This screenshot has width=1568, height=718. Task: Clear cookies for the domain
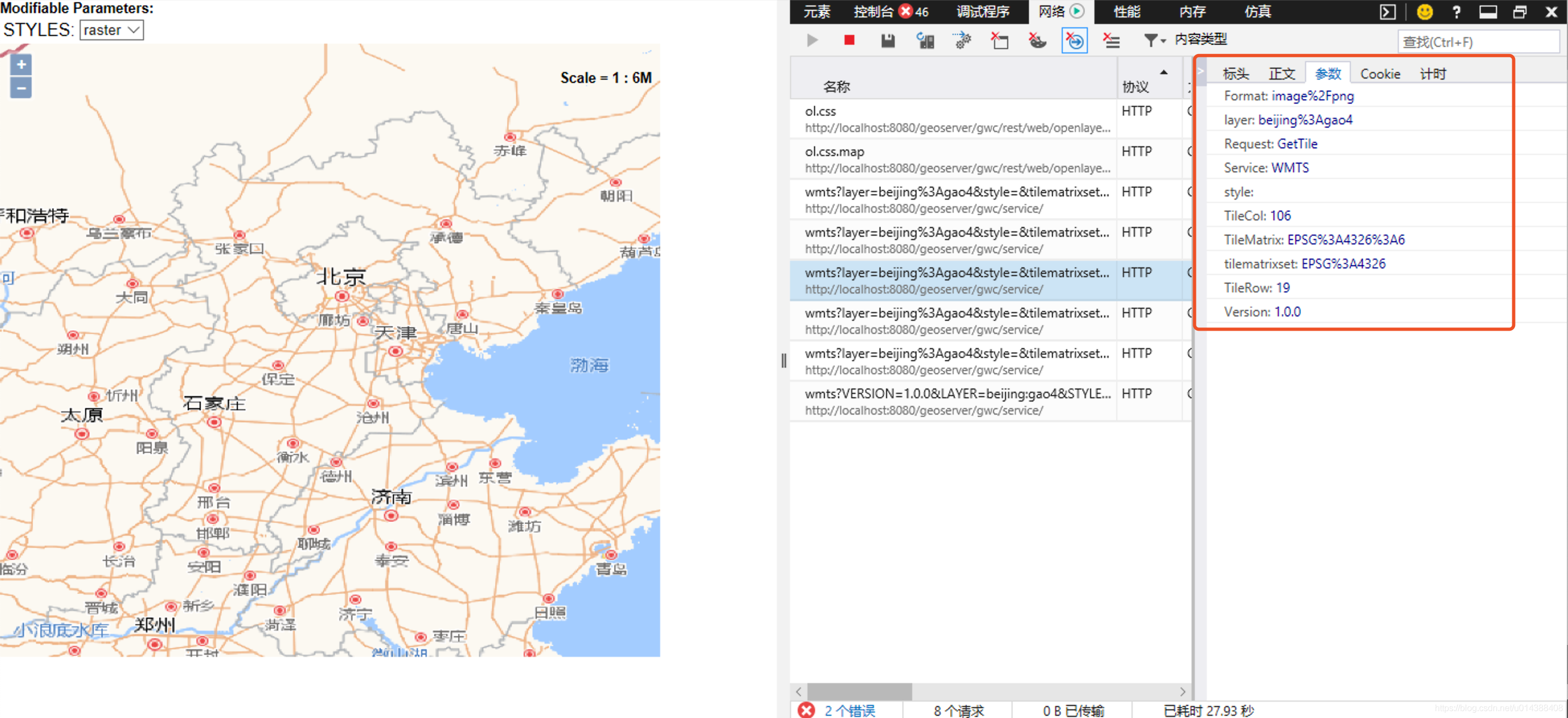point(1037,41)
